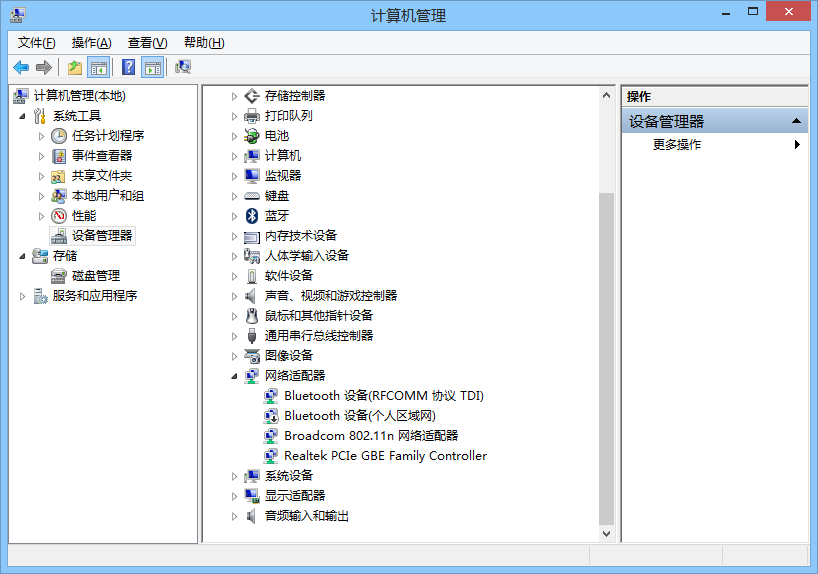Click the 键盘 keyboard icon
Image resolution: width=818 pixels, height=574 pixels.
pos(252,196)
